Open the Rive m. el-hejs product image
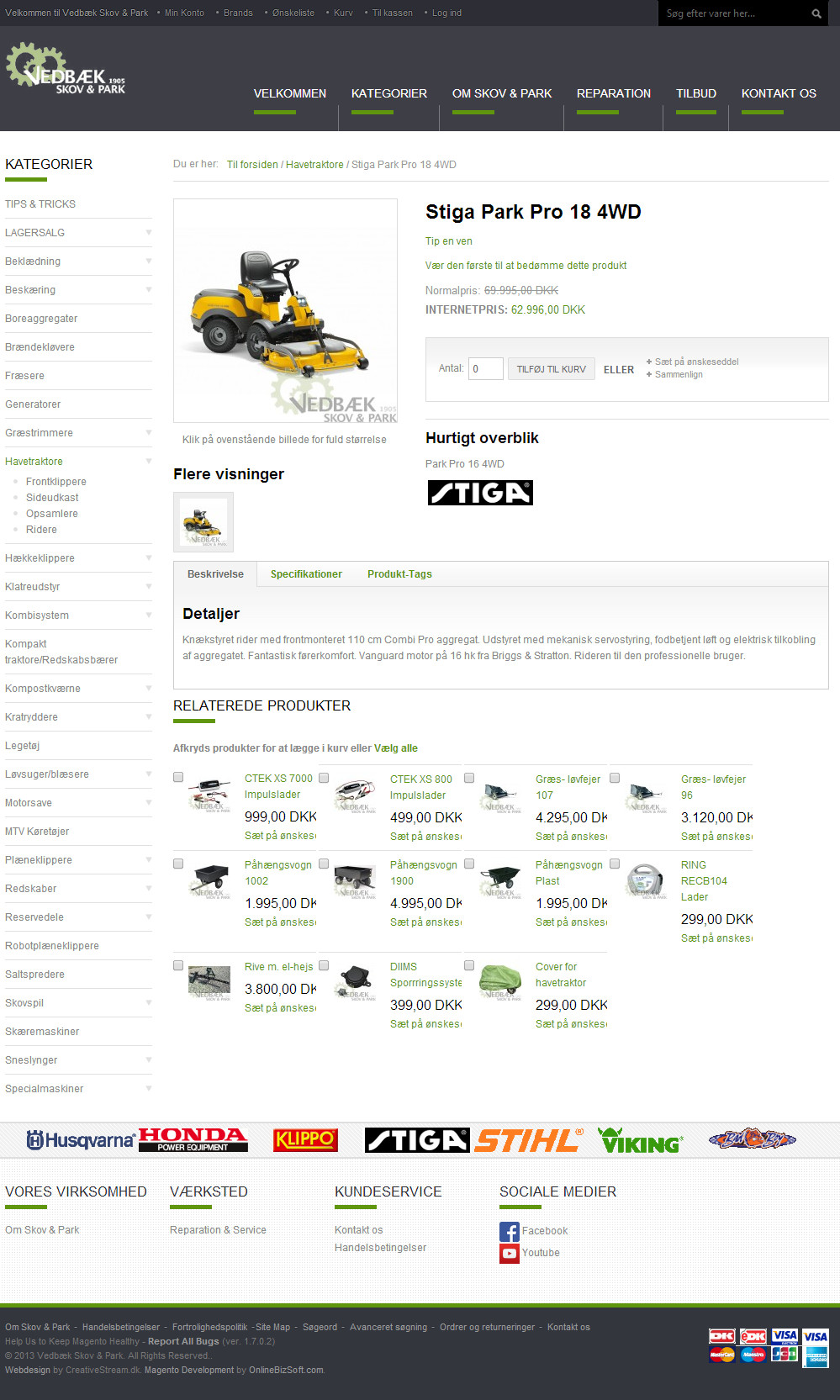This screenshot has width=840, height=1400. coord(209,981)
